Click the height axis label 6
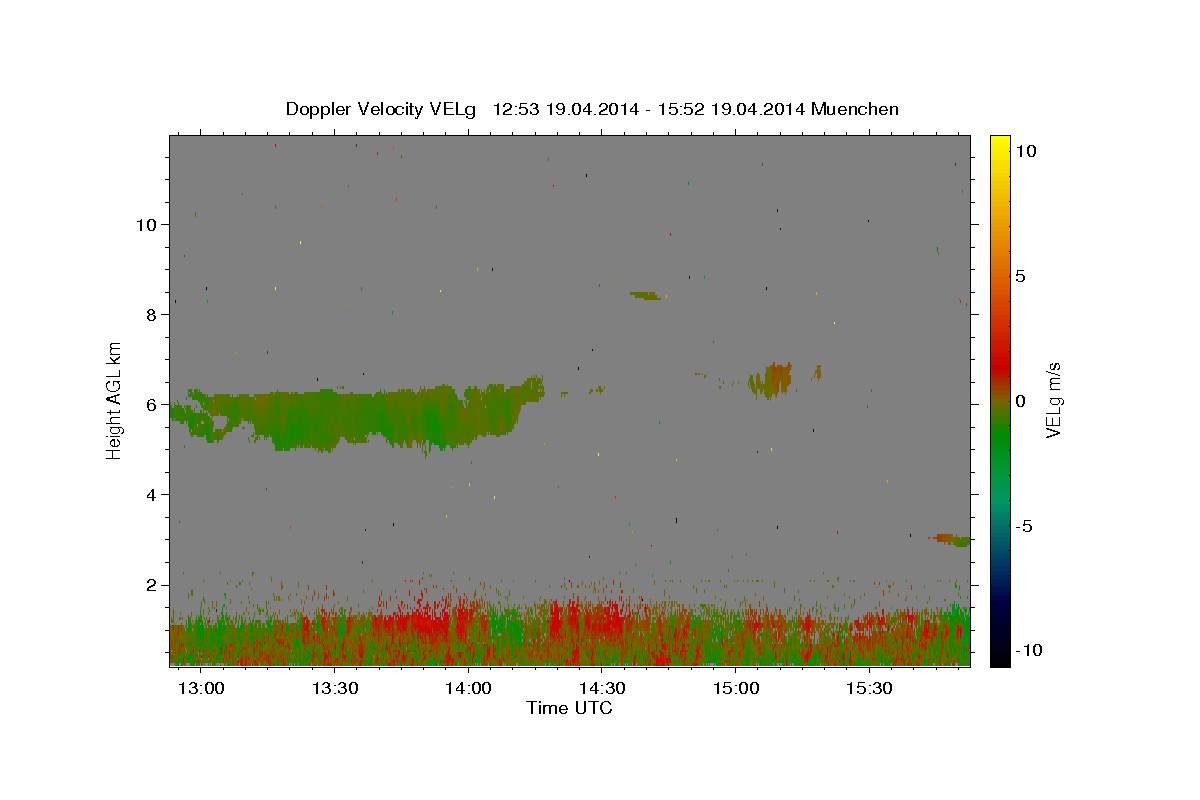Screen dimensions: 1200x800 coord(153,404)
